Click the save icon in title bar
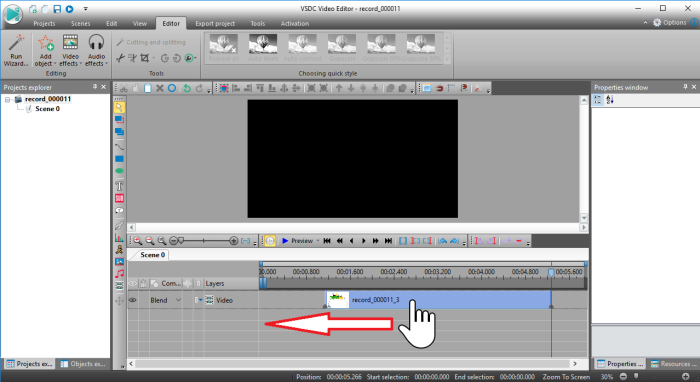Screen dimensions: 700x382 [x=57, y=9]
